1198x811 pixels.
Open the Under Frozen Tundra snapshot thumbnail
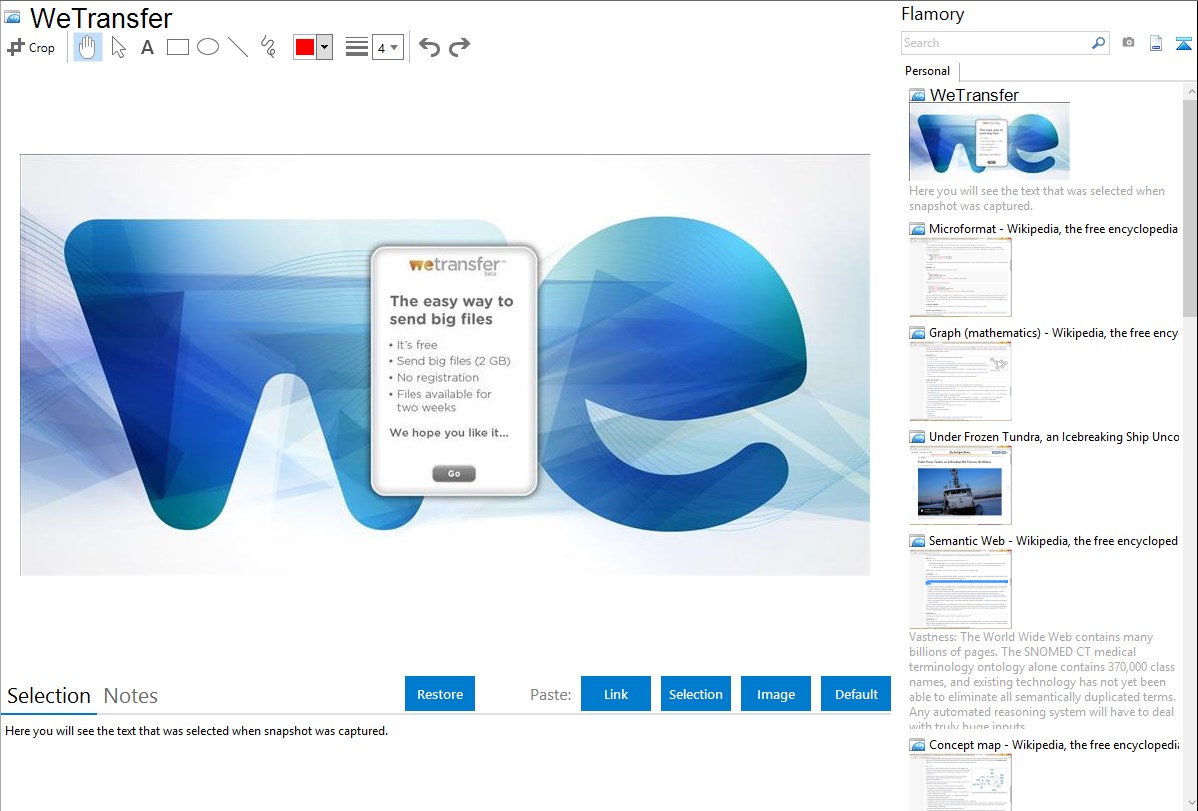(x=960, y=485)
